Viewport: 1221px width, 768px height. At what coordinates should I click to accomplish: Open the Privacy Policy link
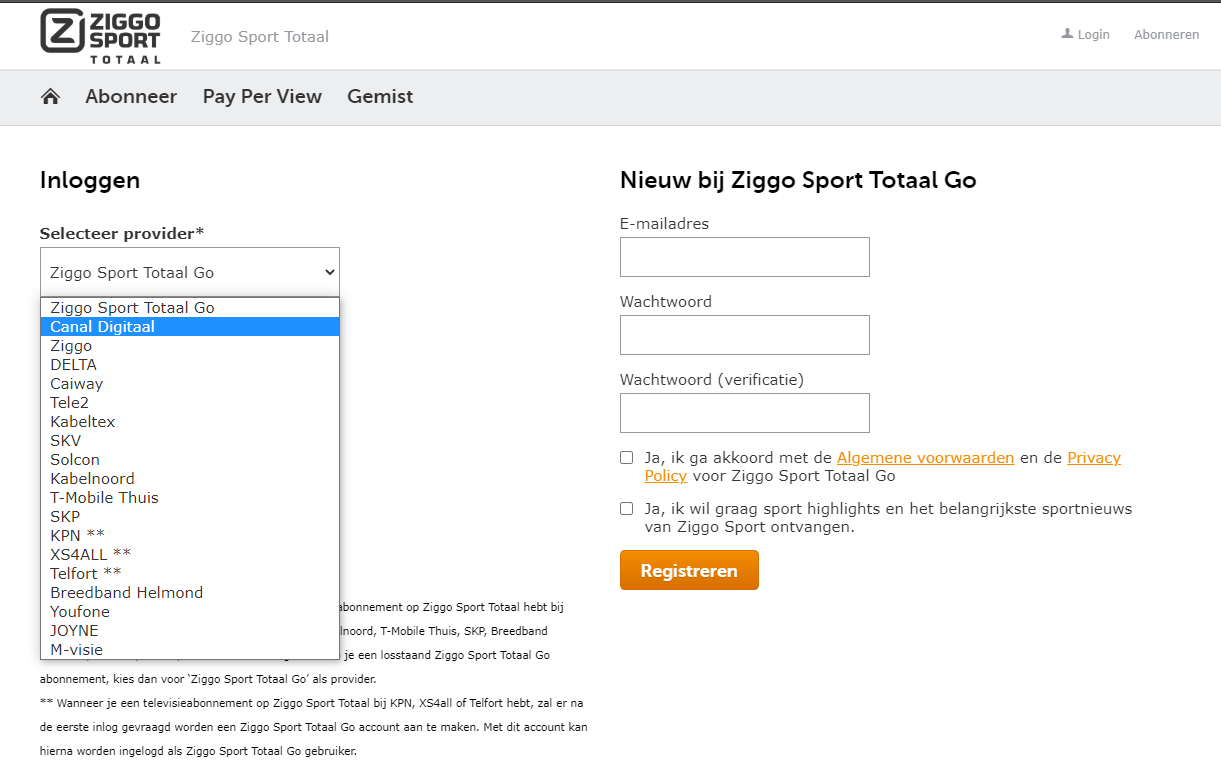coord(1094,458)
